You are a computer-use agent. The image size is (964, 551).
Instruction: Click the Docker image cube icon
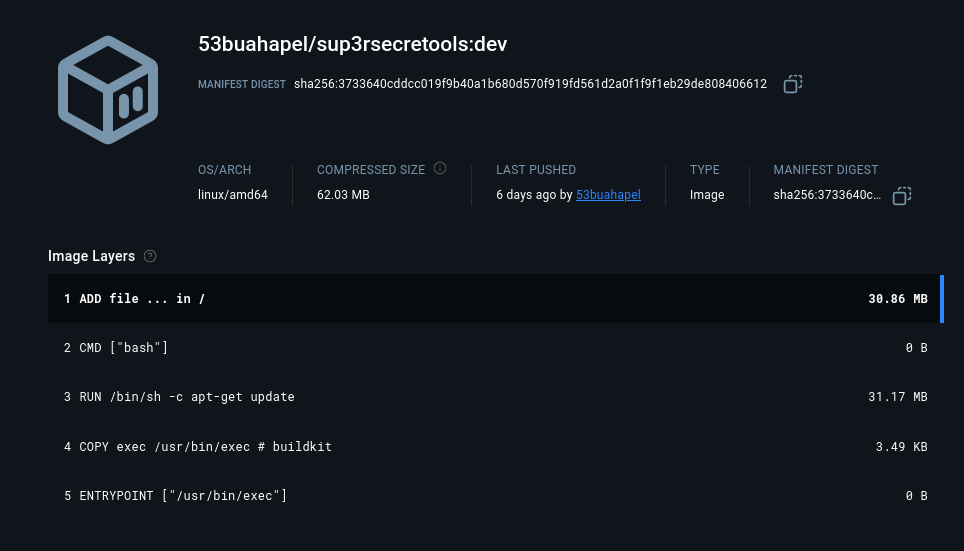tap(108, 90)
